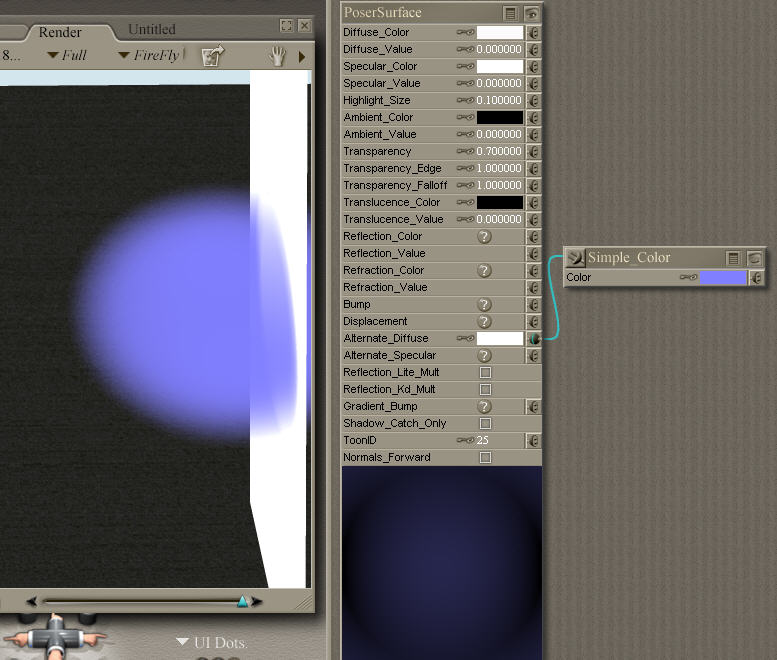Click the Translucence_Color node plug icon
This screenshot has width=777, height=660.
pyautogui.click(x=533, y=203)
